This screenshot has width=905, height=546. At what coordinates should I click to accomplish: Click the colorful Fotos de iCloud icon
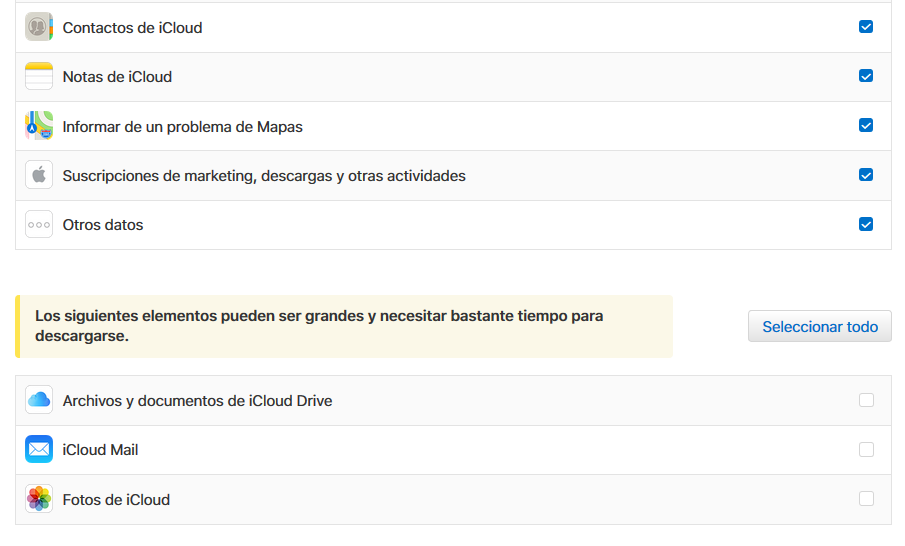(39, 499)
